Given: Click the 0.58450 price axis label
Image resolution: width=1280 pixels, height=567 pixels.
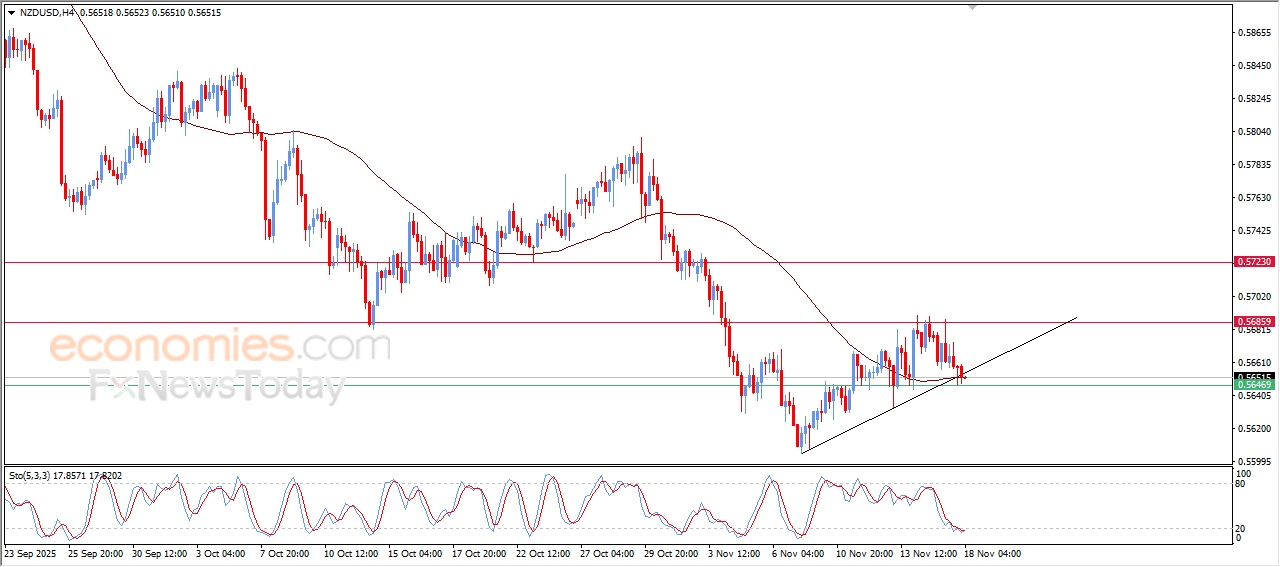Looking at the screenshot, I should pyautogui.click(x=1255, y=66).
